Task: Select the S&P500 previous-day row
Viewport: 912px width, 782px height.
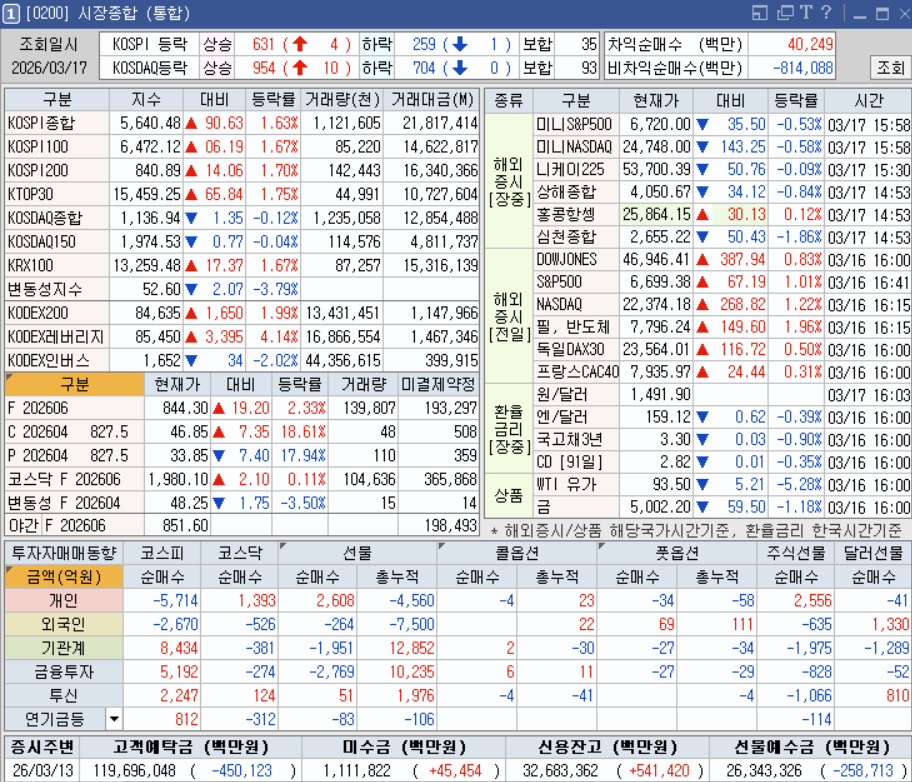Action: (722, 282)
